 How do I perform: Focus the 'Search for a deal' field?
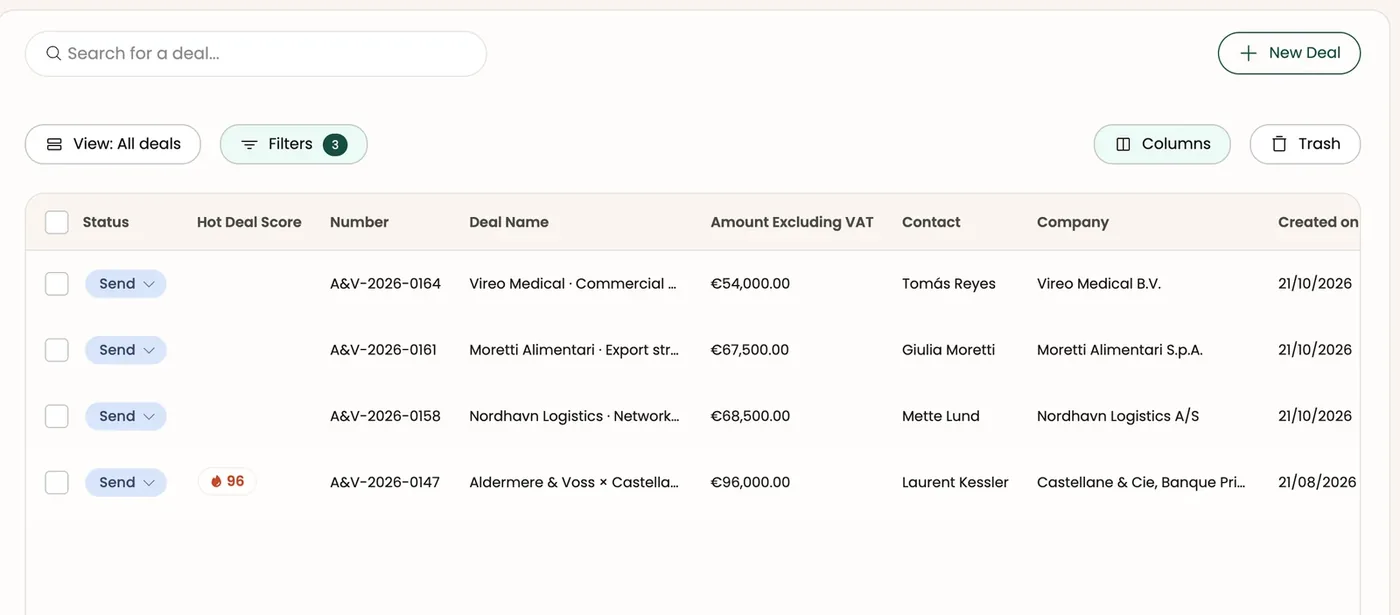[x=256, y=54]
